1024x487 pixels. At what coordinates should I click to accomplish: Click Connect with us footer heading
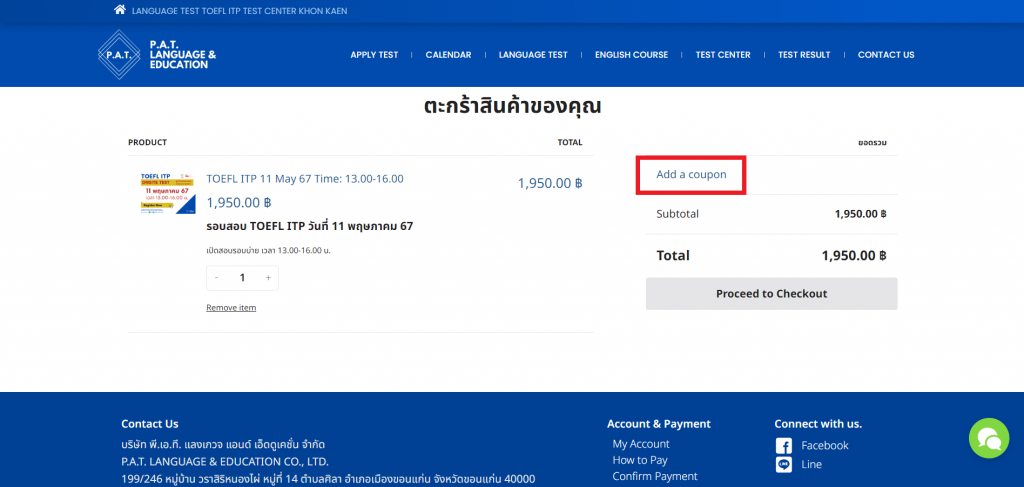tap(818, 424)
